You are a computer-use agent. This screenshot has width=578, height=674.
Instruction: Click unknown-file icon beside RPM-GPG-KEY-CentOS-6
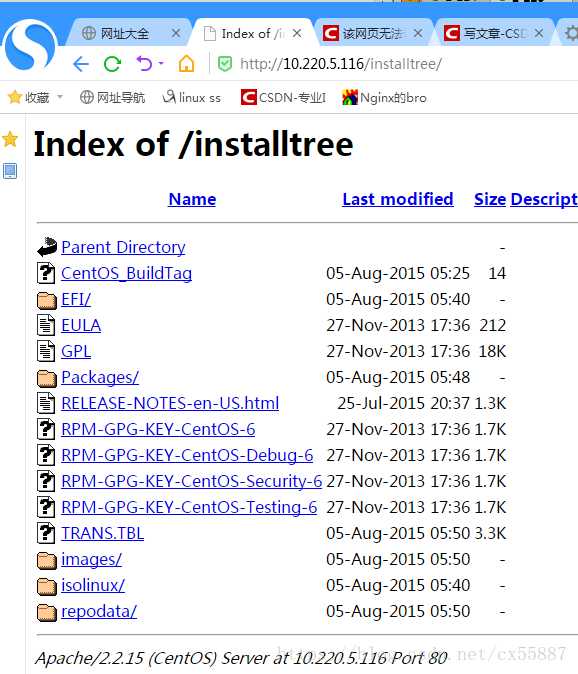click(46, 429)
